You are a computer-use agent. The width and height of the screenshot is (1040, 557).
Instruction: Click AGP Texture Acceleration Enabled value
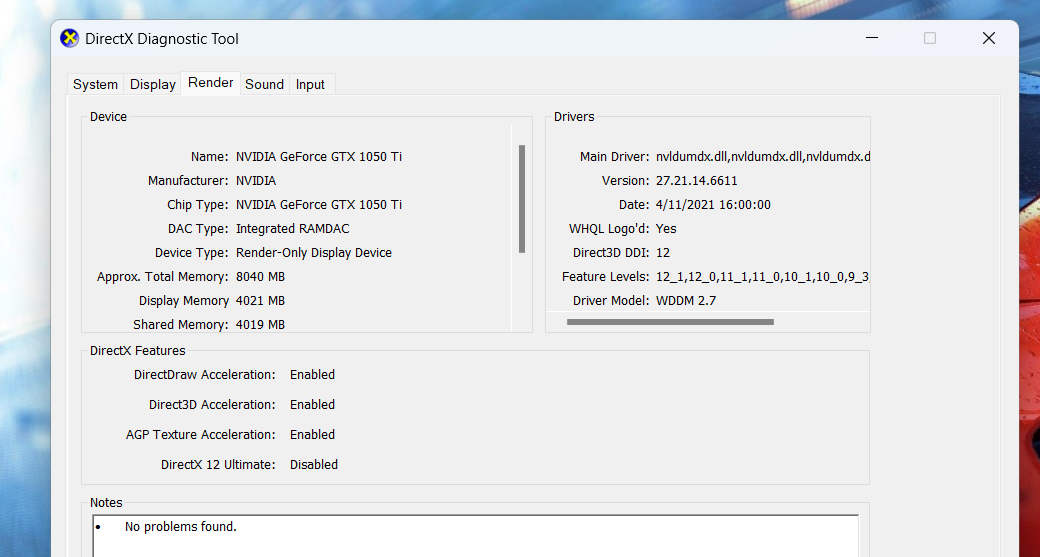click(x=312, y=434)
